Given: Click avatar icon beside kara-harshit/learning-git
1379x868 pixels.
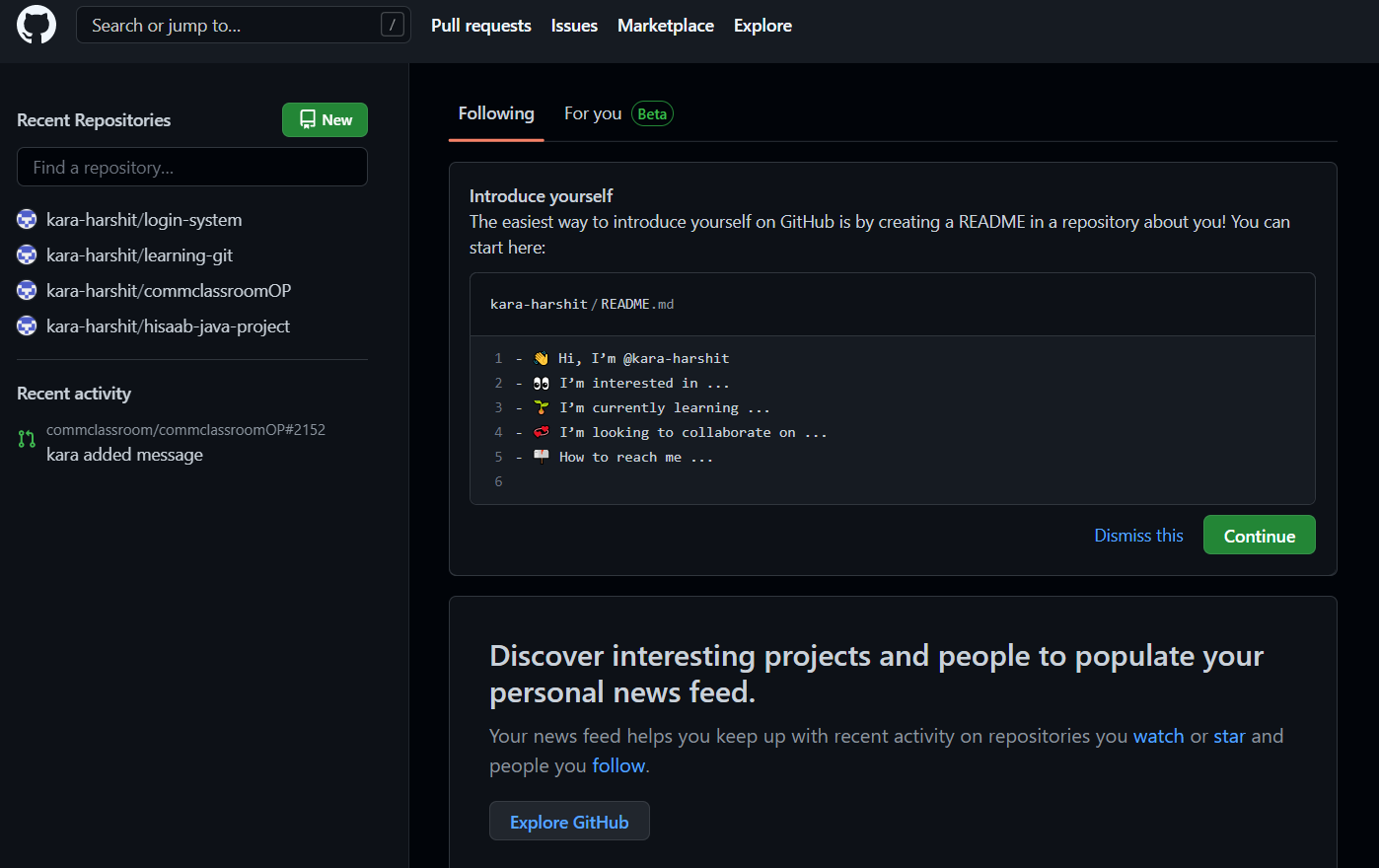Looking at the screenshot, I should coord(27,254).
